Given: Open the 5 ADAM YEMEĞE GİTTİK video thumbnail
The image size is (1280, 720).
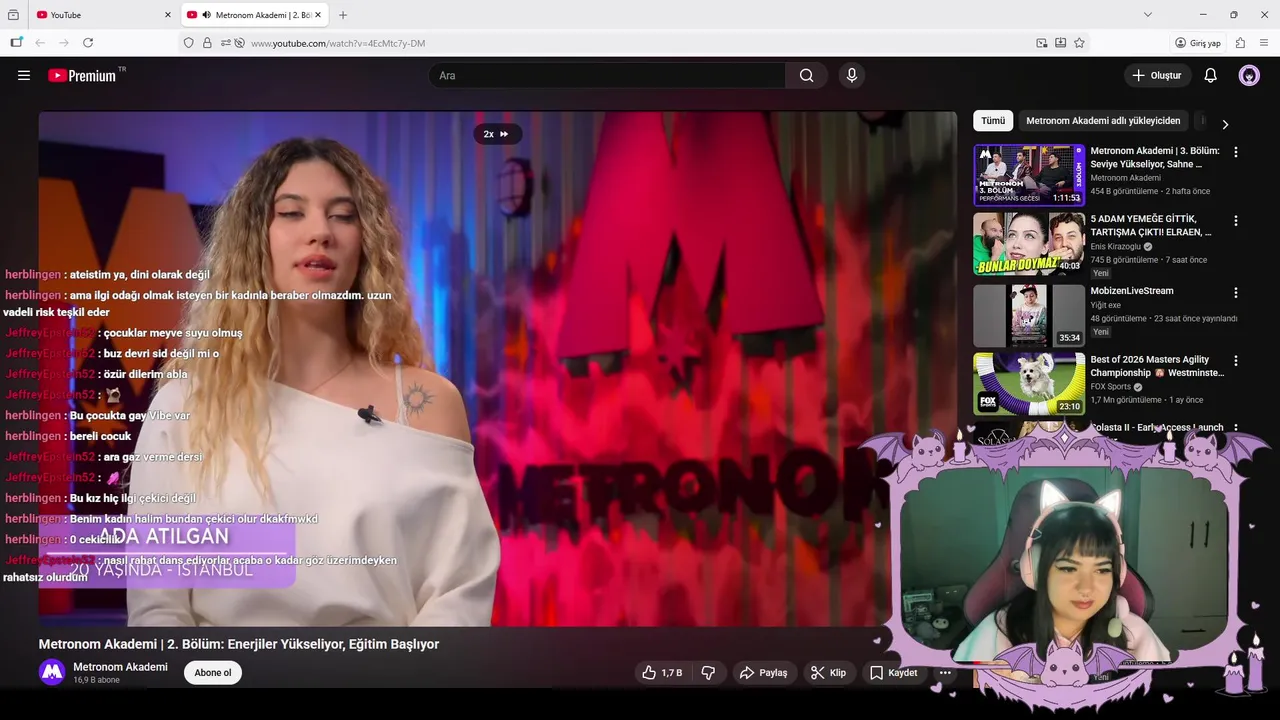Looking at the screenshot, I should 1029,244.
